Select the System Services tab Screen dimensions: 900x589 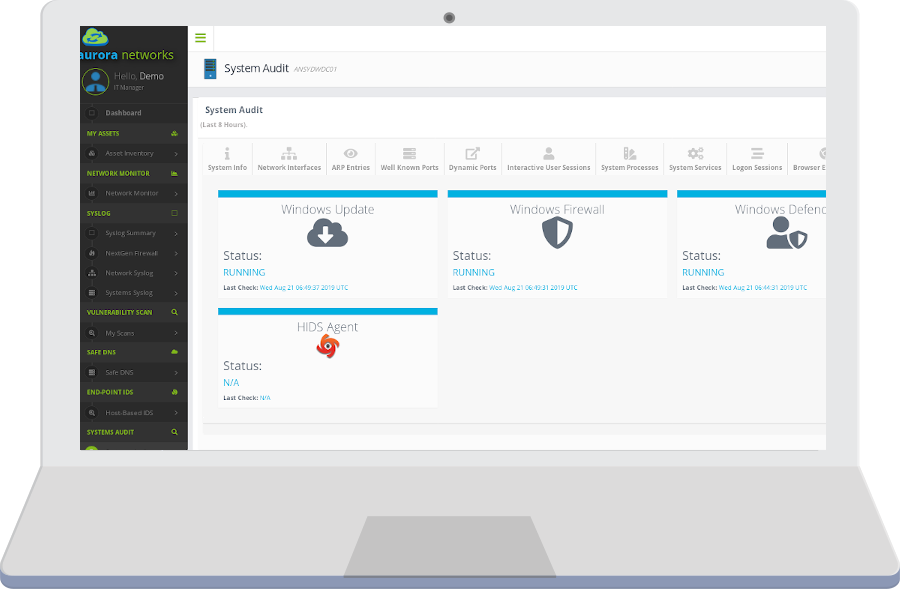point(695,158)
